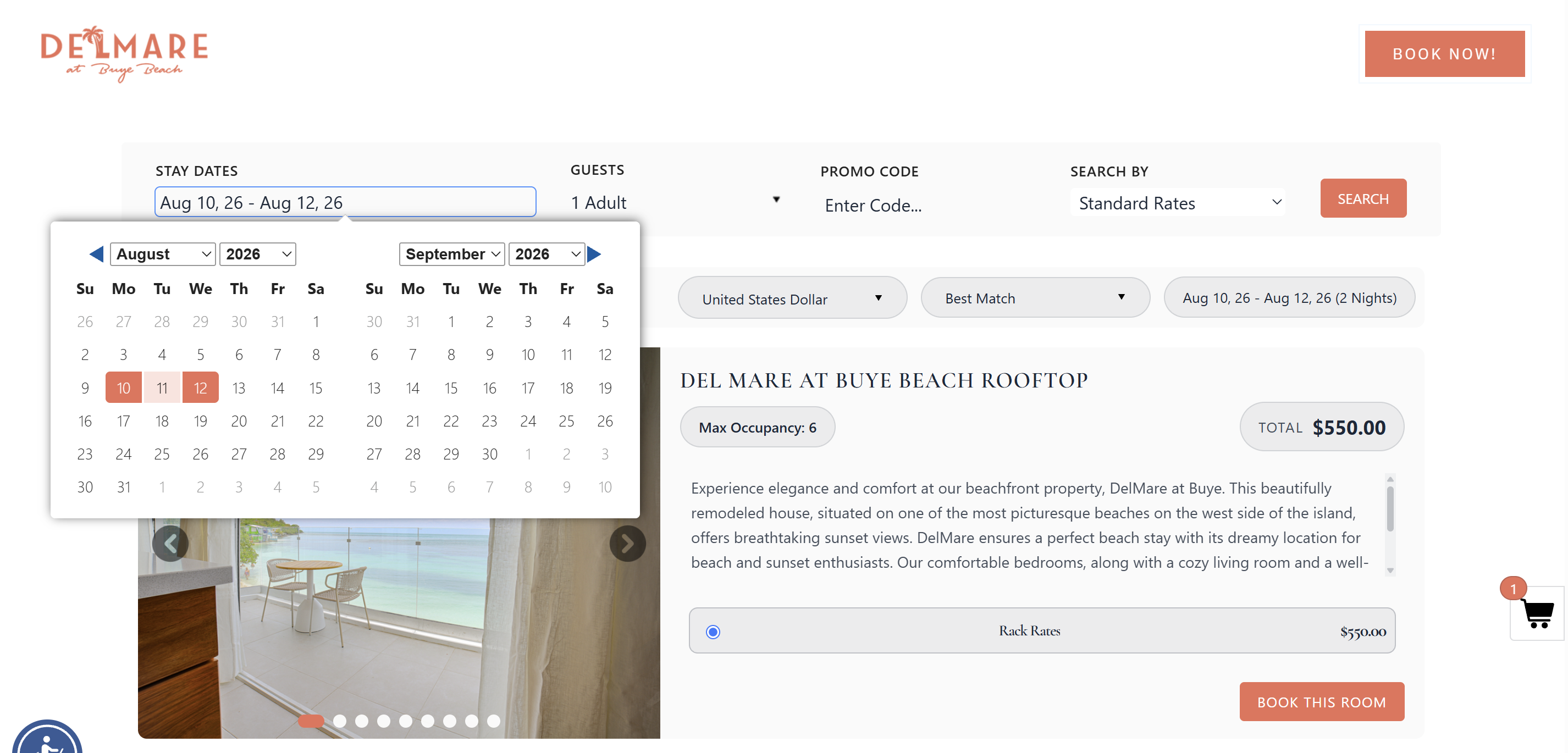The height and width of the screenshot is (753, 1568).
Task: Select August 29 in calendar
Action: coord(316,453)
